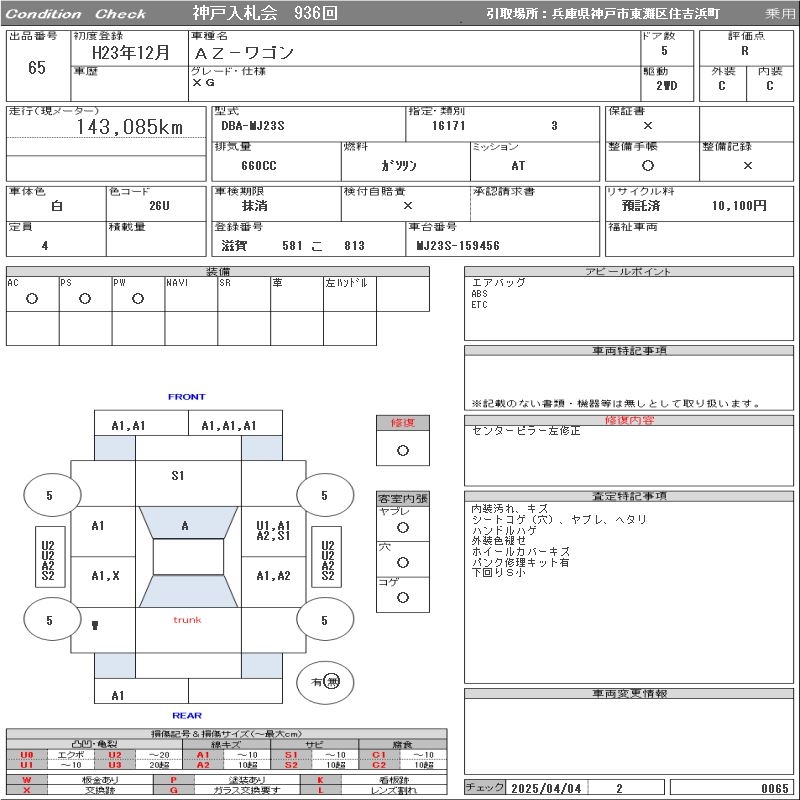Click the 下回りS小 remark line
This screenshot has height=800, width=800.
[498, 572]
